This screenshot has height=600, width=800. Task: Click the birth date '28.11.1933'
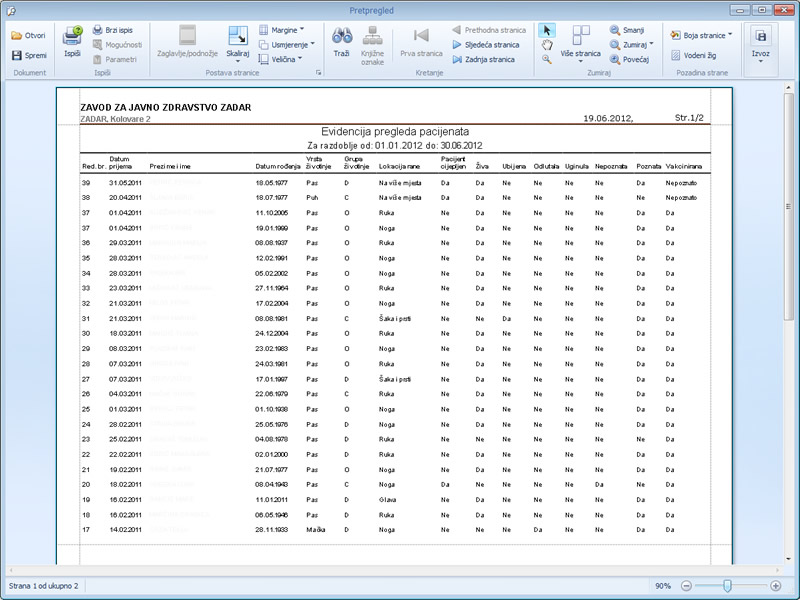(x=271, y=530)
